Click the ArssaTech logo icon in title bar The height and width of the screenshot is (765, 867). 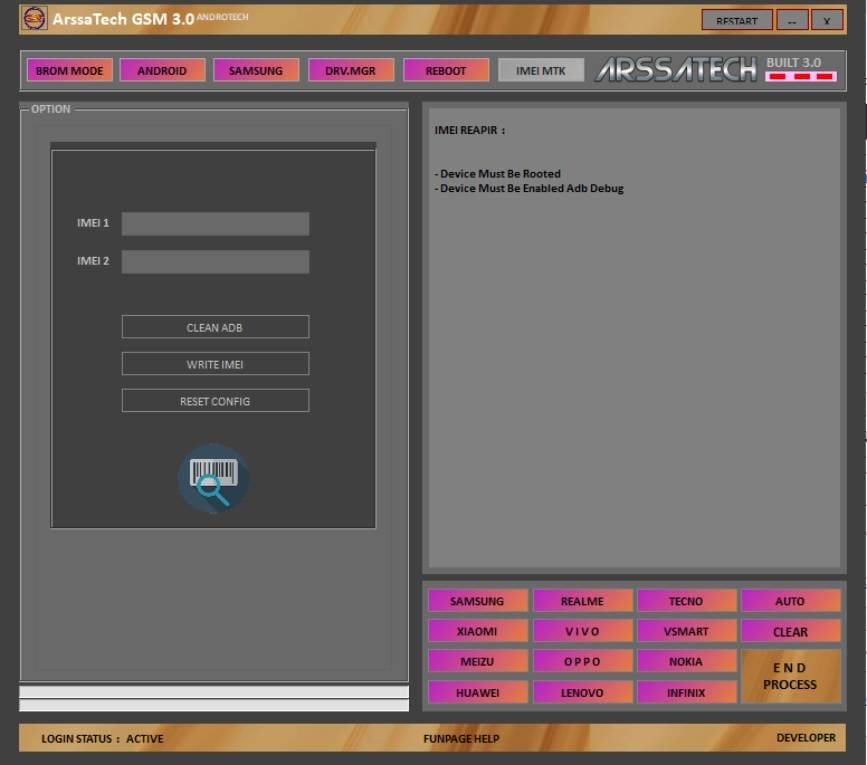click(34, 18)
